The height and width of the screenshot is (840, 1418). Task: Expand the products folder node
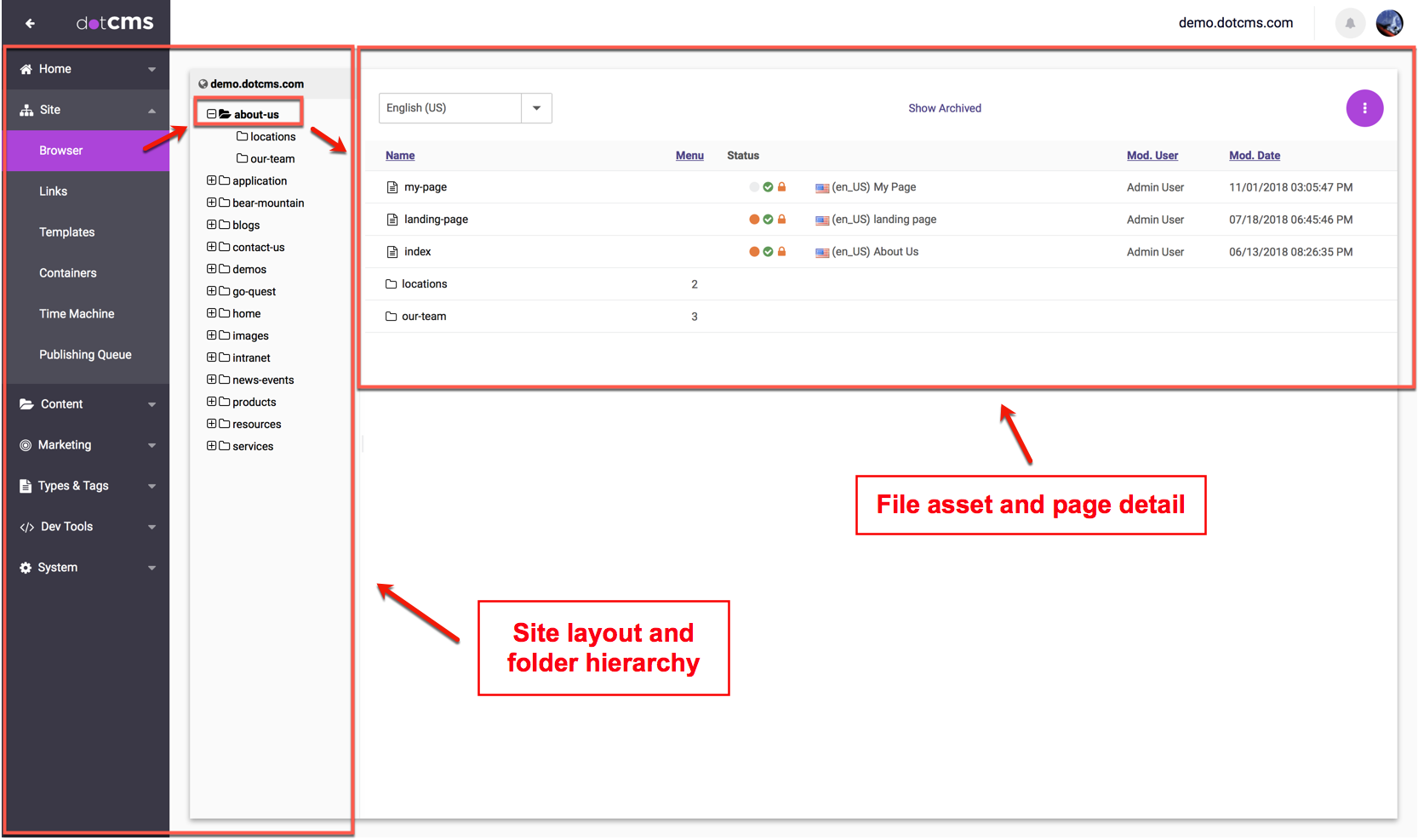tap(212, 402)
